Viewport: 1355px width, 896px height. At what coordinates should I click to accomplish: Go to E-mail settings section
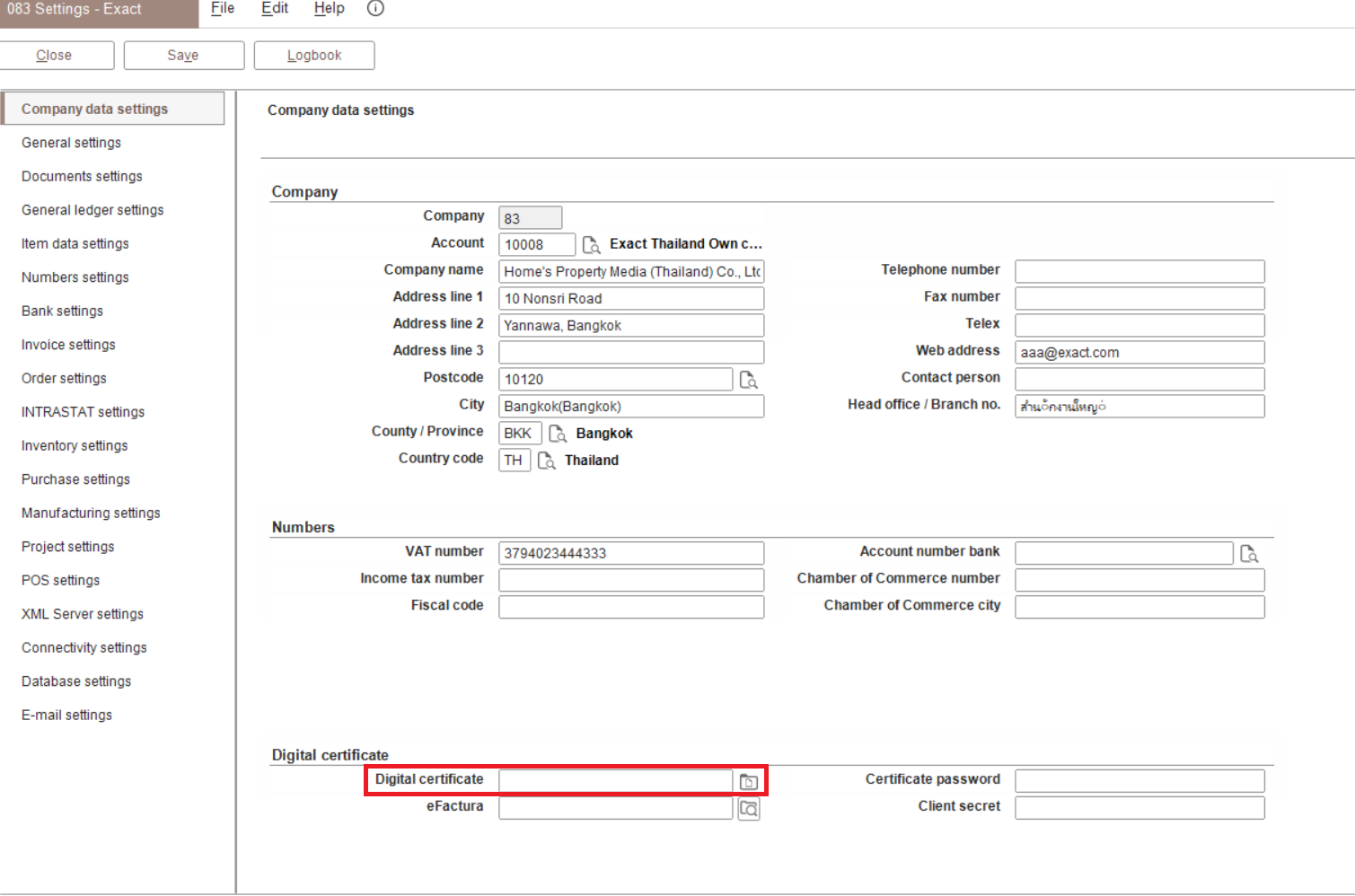point(66,715)
